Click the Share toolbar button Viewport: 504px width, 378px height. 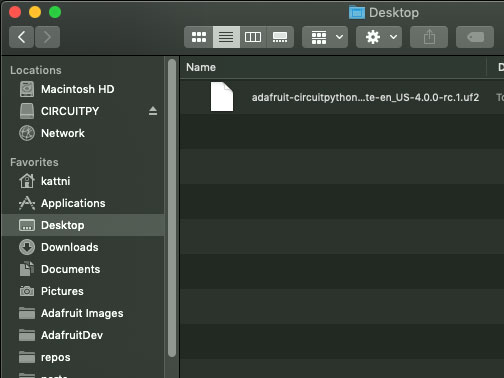(x=429, y=37)
